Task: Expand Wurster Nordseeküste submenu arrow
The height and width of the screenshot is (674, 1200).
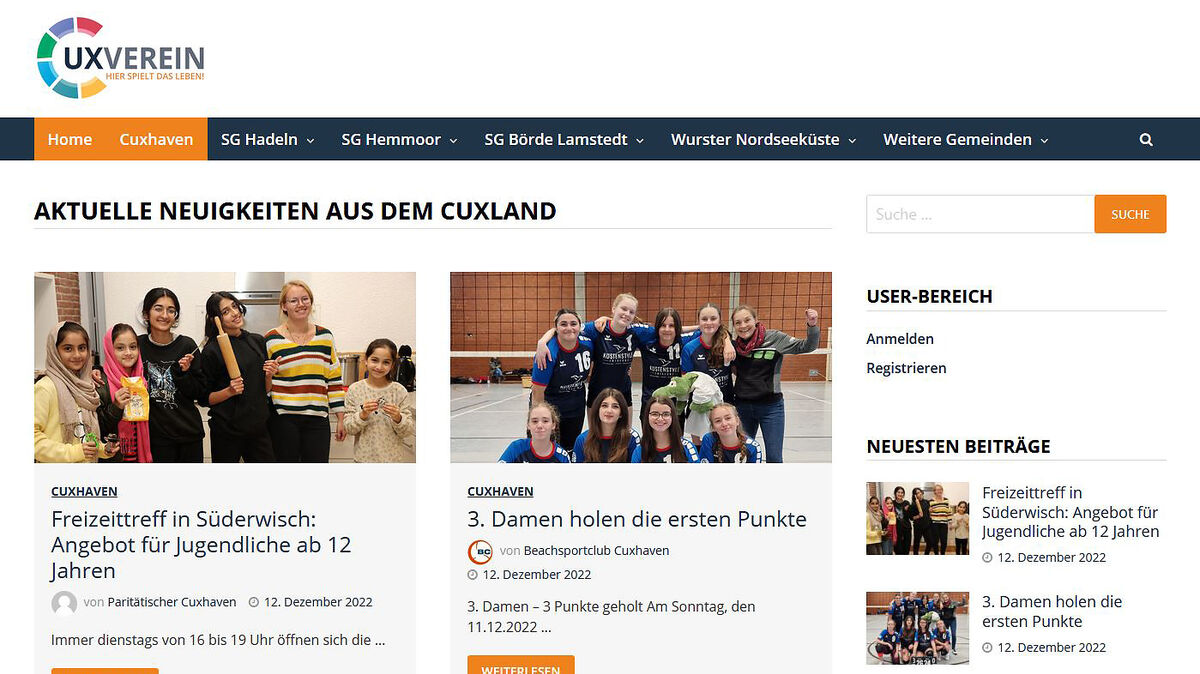Action: [x=852, y=141]
